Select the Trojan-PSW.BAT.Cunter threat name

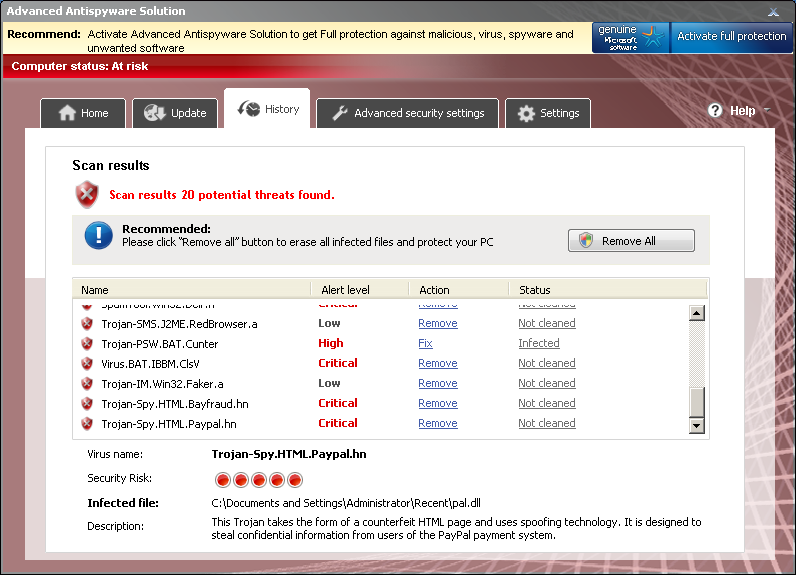click(x=160, y=344)
